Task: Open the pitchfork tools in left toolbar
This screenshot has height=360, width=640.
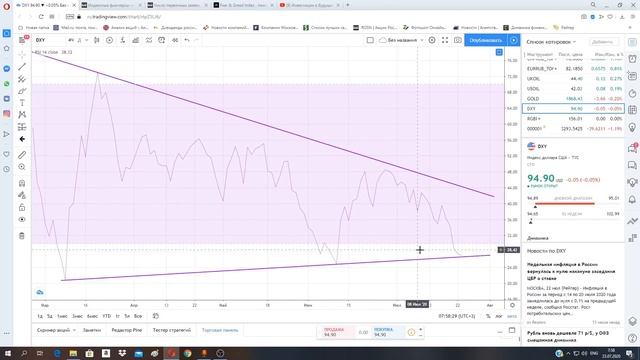Action: [x=22, y=79]
